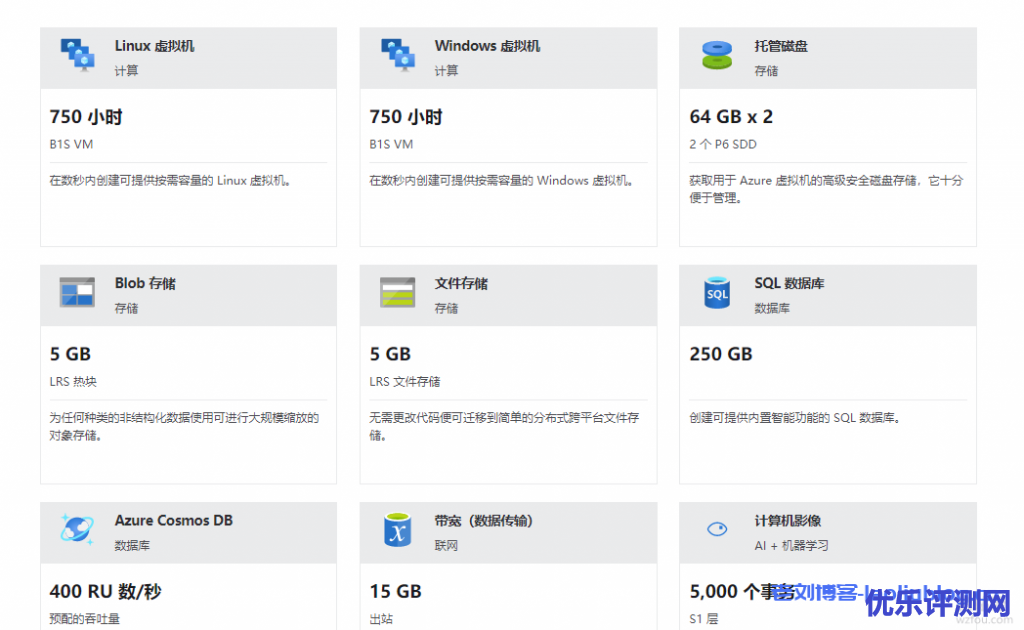Select the managed disks icon

(x=717, y=55)
